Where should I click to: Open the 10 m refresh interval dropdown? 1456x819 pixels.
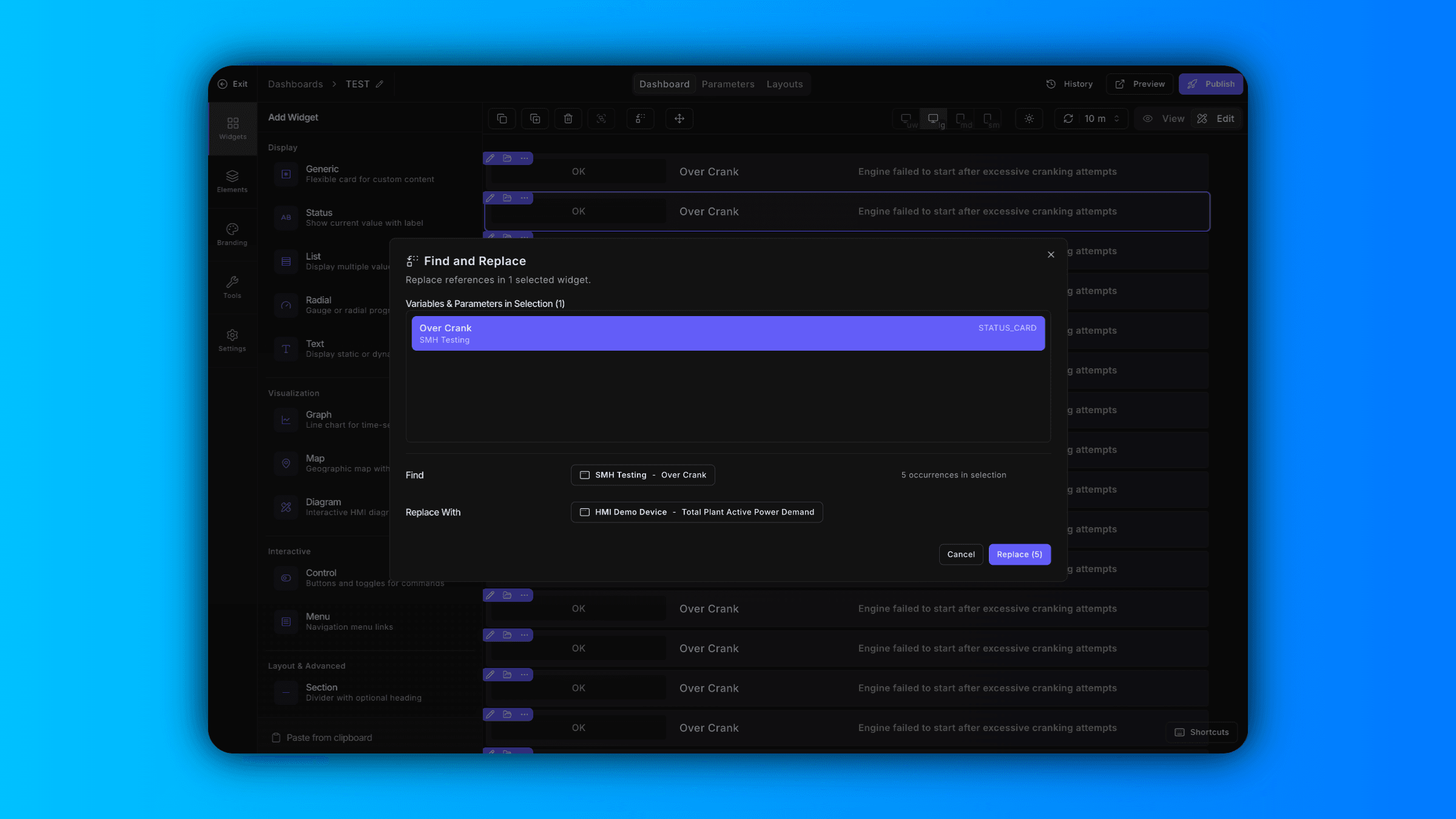click(x=1091, y=118)
